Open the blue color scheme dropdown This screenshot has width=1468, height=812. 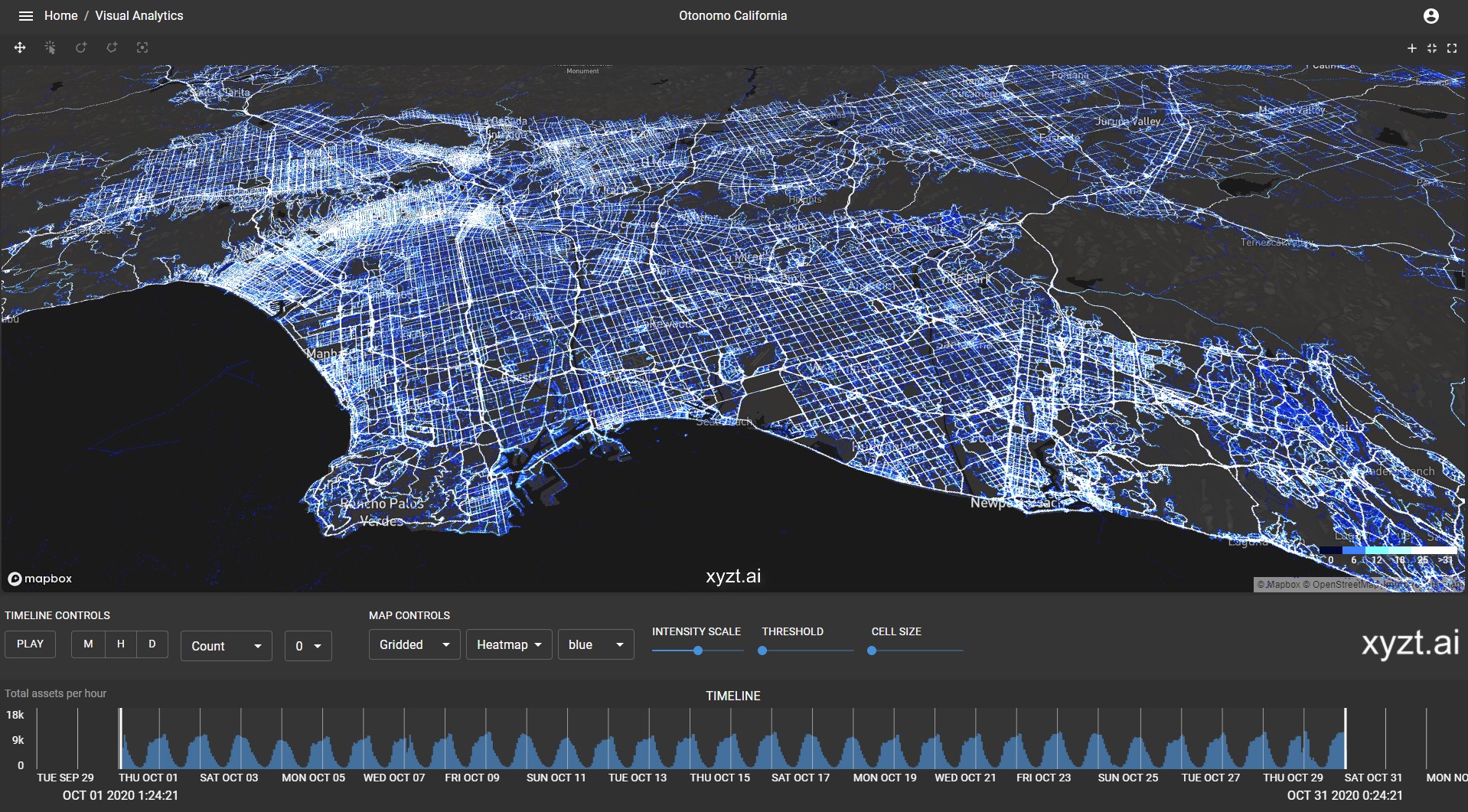[x=595, y=644]
